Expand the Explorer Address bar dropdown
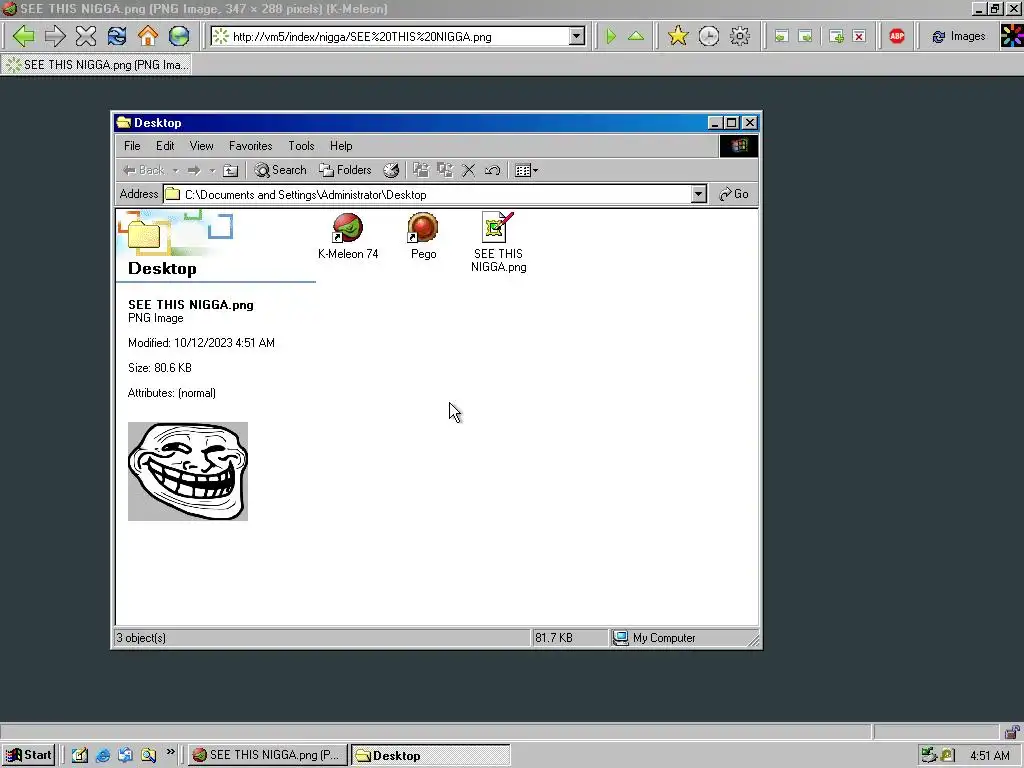This screenshot has width=1024, height=768. pos(698,195)
